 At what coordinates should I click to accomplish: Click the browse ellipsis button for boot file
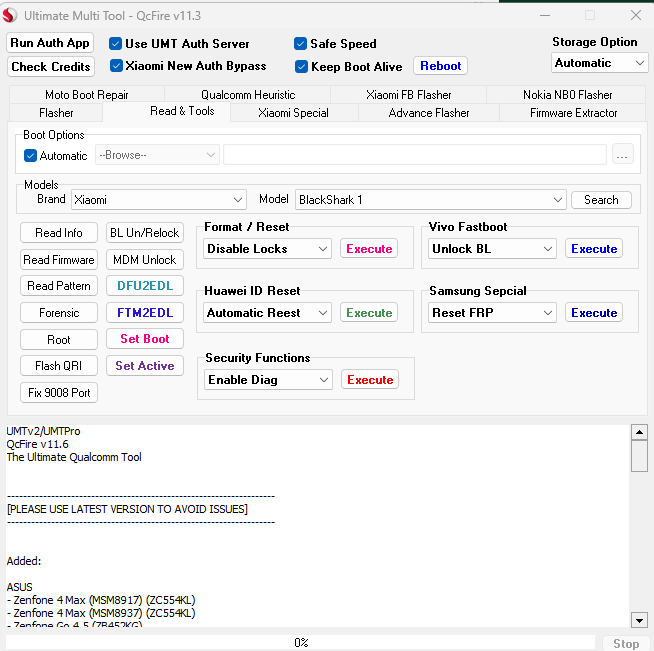tap(622, 155)
